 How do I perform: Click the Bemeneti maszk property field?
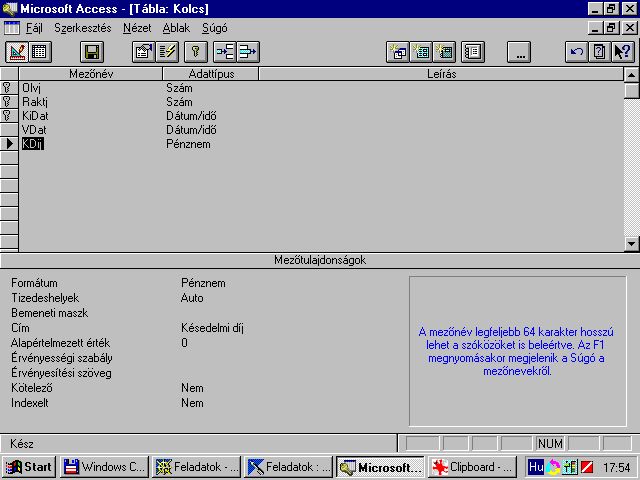290,313
